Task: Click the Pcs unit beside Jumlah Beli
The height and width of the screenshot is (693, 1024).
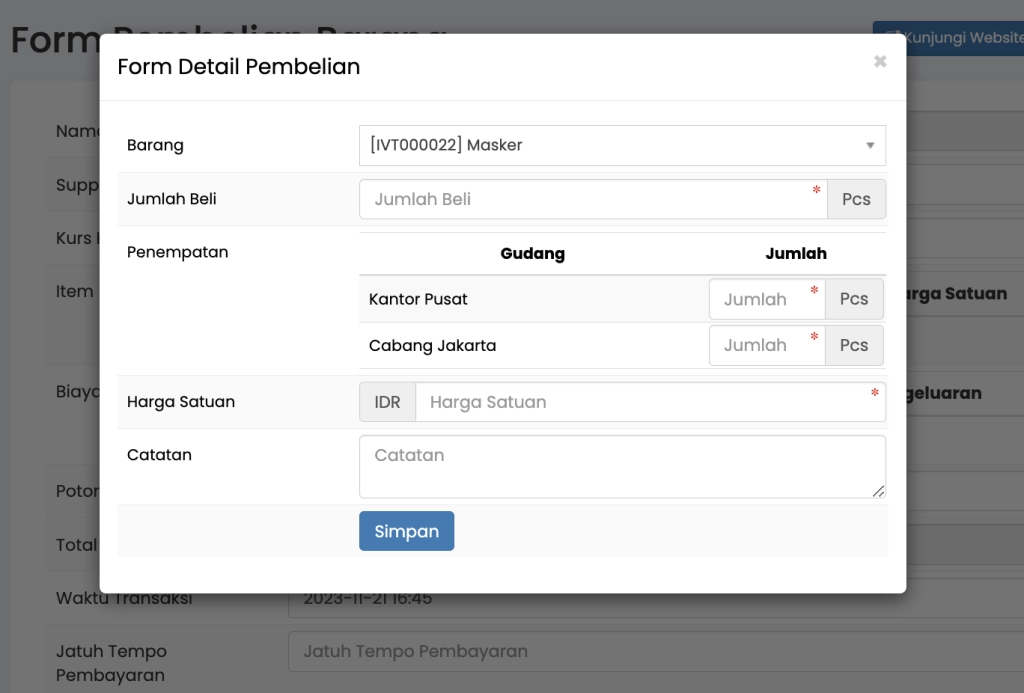Action: click(x=856, y=199)
